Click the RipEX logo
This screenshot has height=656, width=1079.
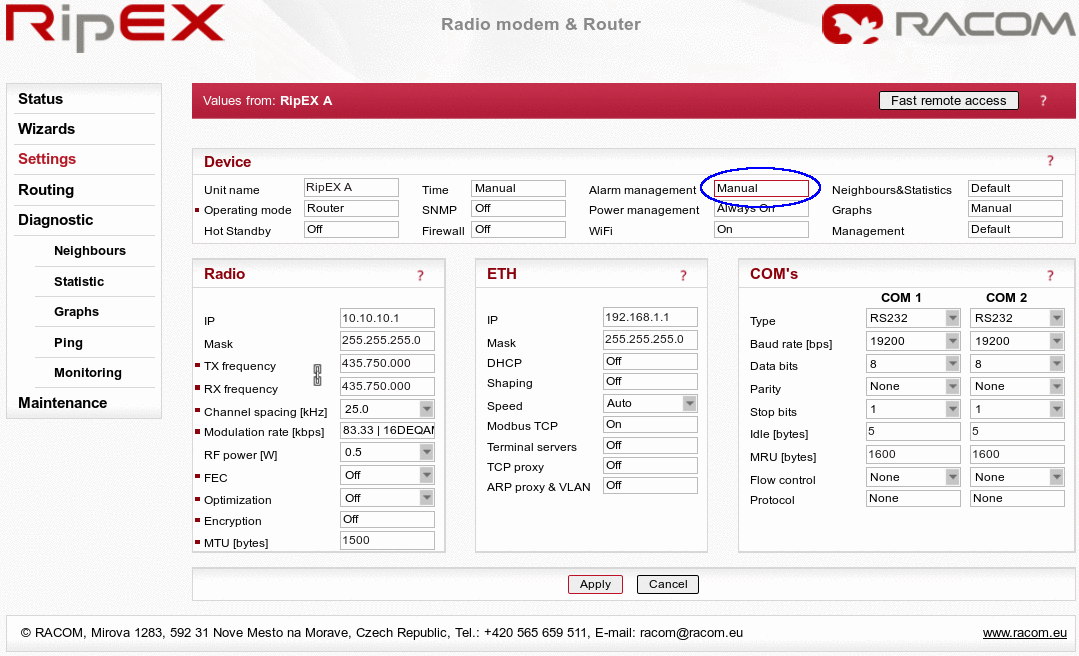tap(116, 26)
